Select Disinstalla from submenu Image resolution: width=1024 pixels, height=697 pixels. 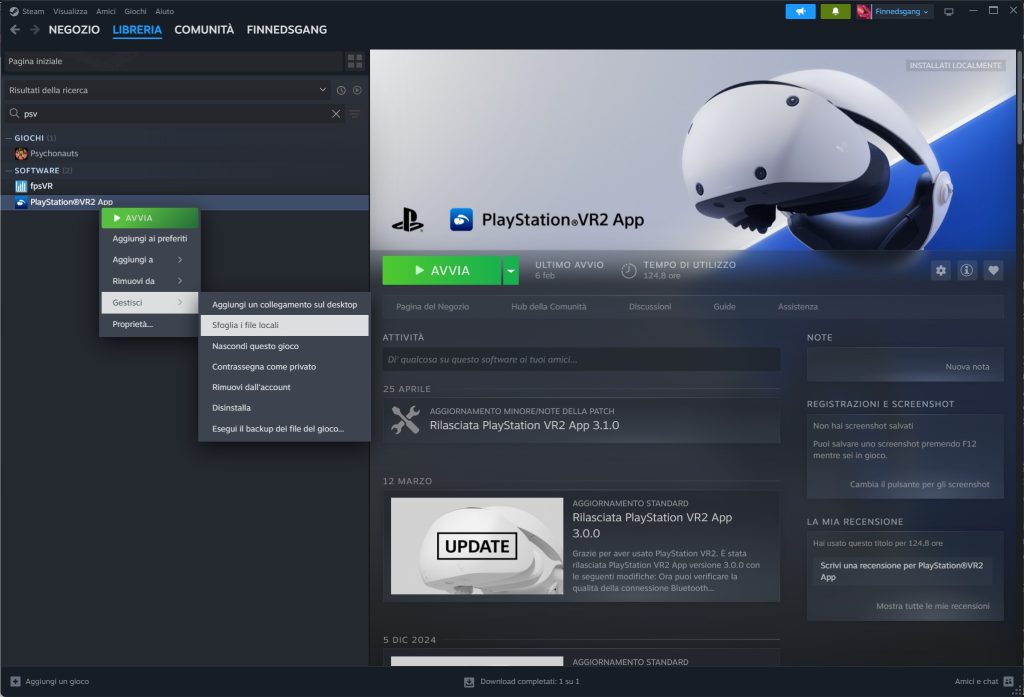pos(284,408)
